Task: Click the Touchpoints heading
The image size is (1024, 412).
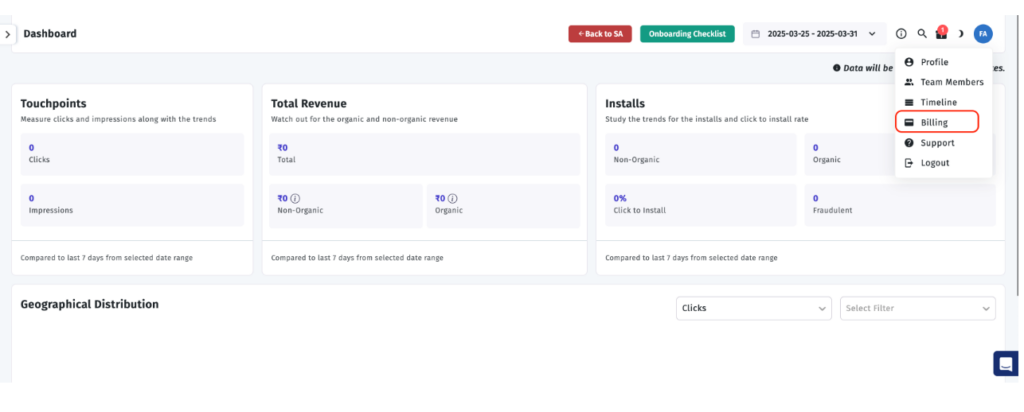Action: pos(54,104)
